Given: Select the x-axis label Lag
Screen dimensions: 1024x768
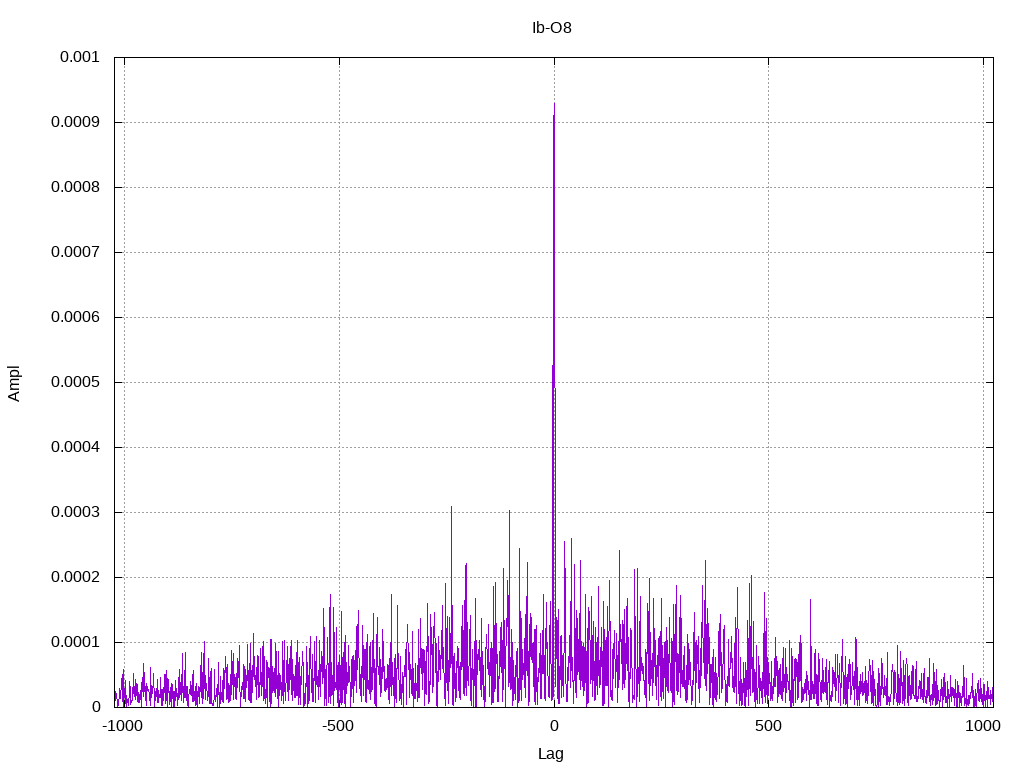Looking at the screenshot, I should (551, 754).
